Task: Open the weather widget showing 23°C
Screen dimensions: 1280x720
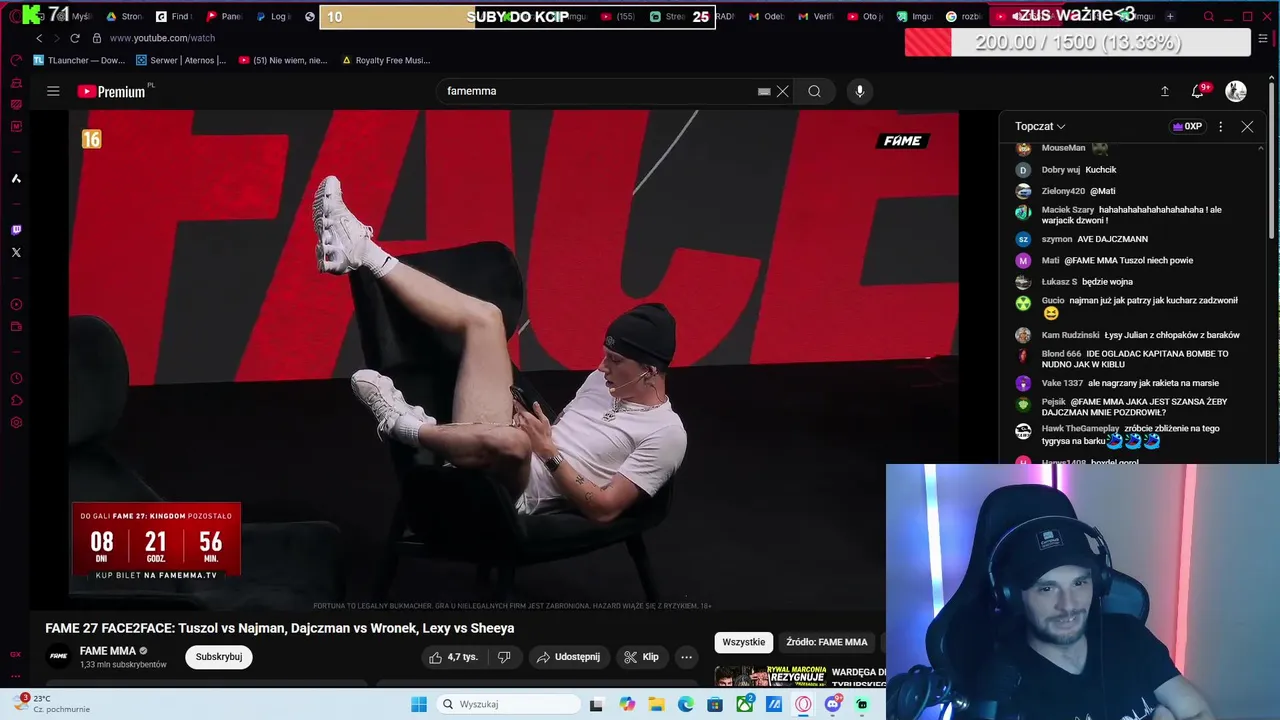Action: 50,704
